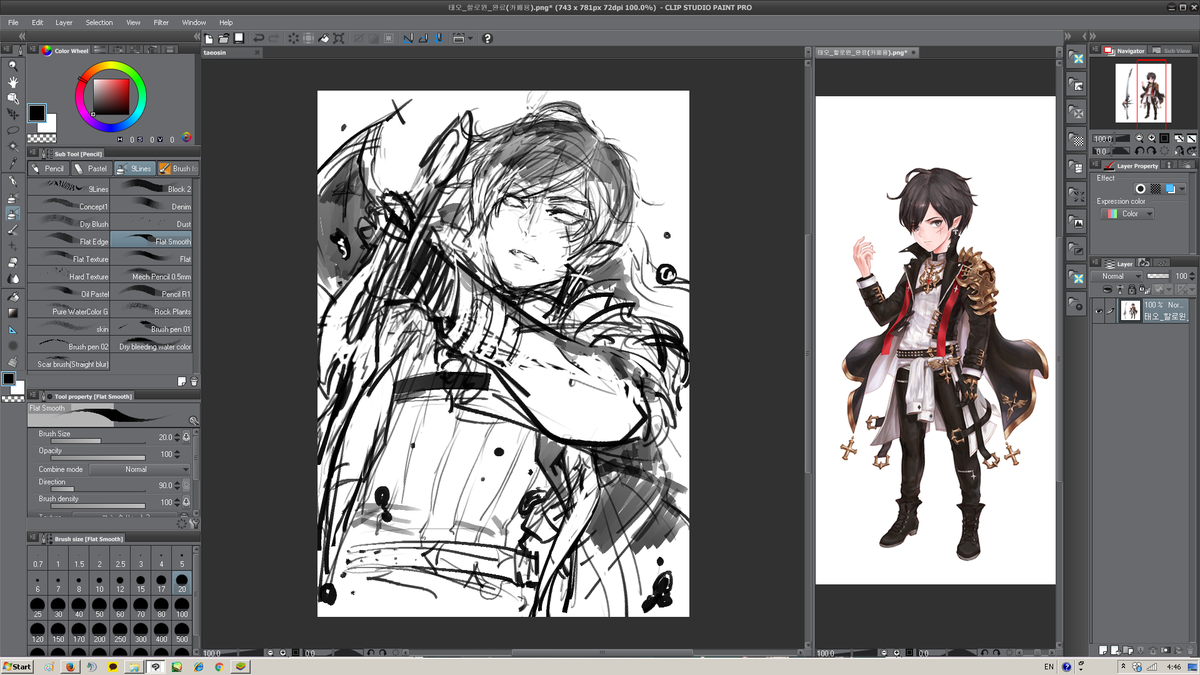Click the Redo arrow
The width and height of the screenshot is (1200, 675).
tap(274, 38)
